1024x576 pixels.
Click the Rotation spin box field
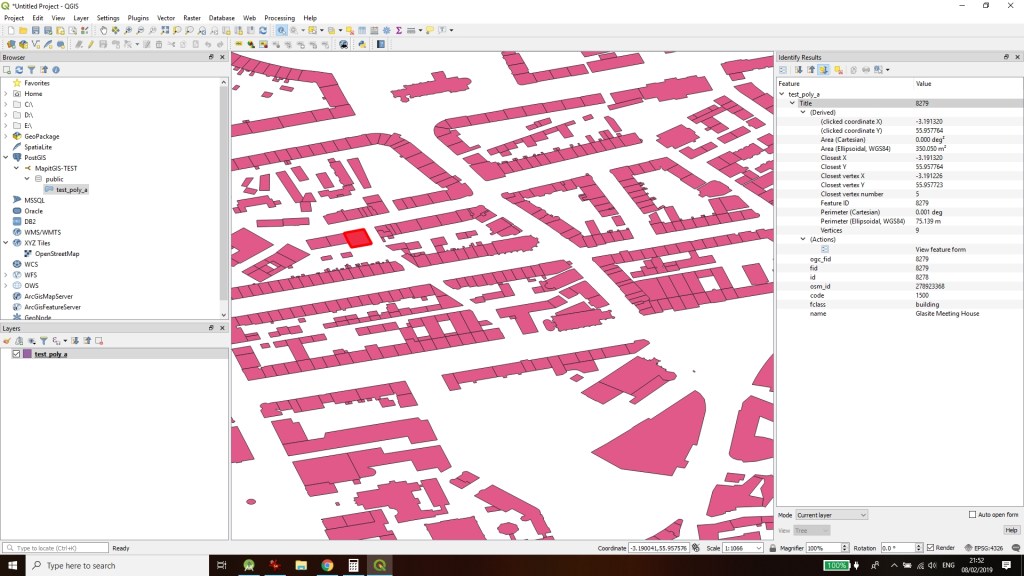[897, 548]
